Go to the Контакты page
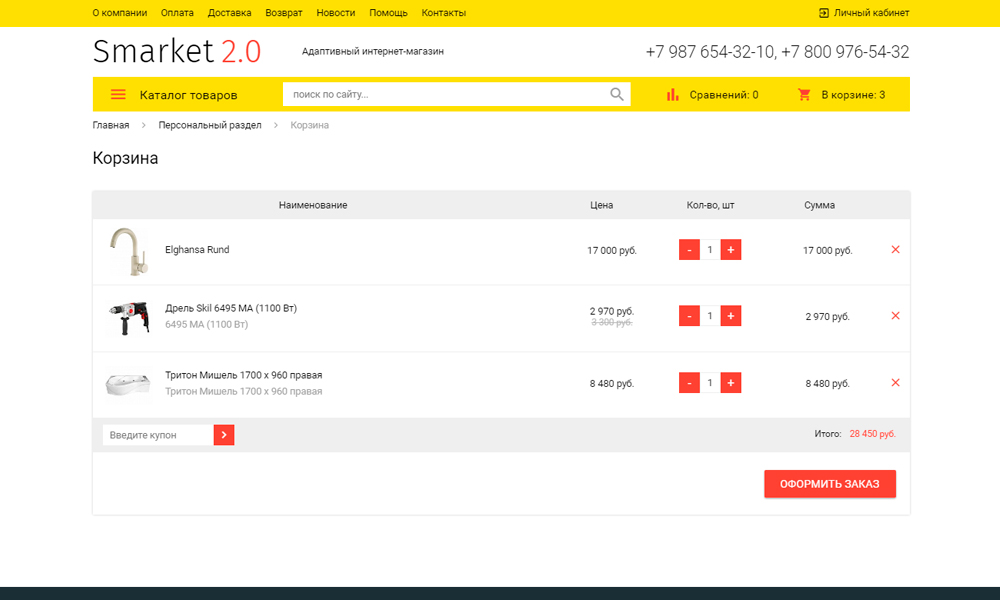 point(443,13)
